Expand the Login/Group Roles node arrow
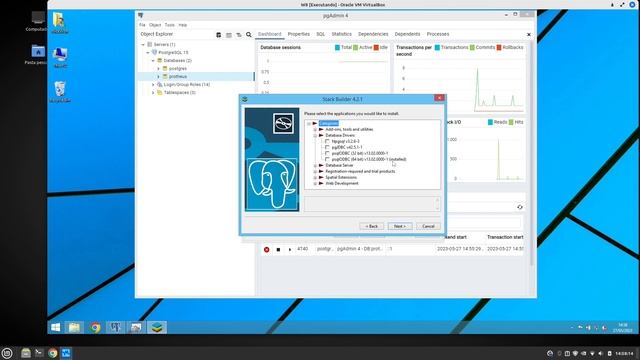The height and width of the screenshot is (360, 640). click(x=153, y=84)
